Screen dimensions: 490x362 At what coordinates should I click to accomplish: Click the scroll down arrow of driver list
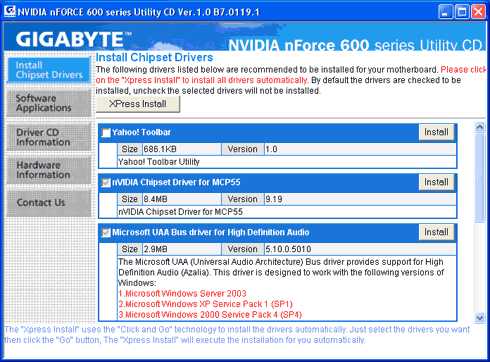click(x=480, y=318)
